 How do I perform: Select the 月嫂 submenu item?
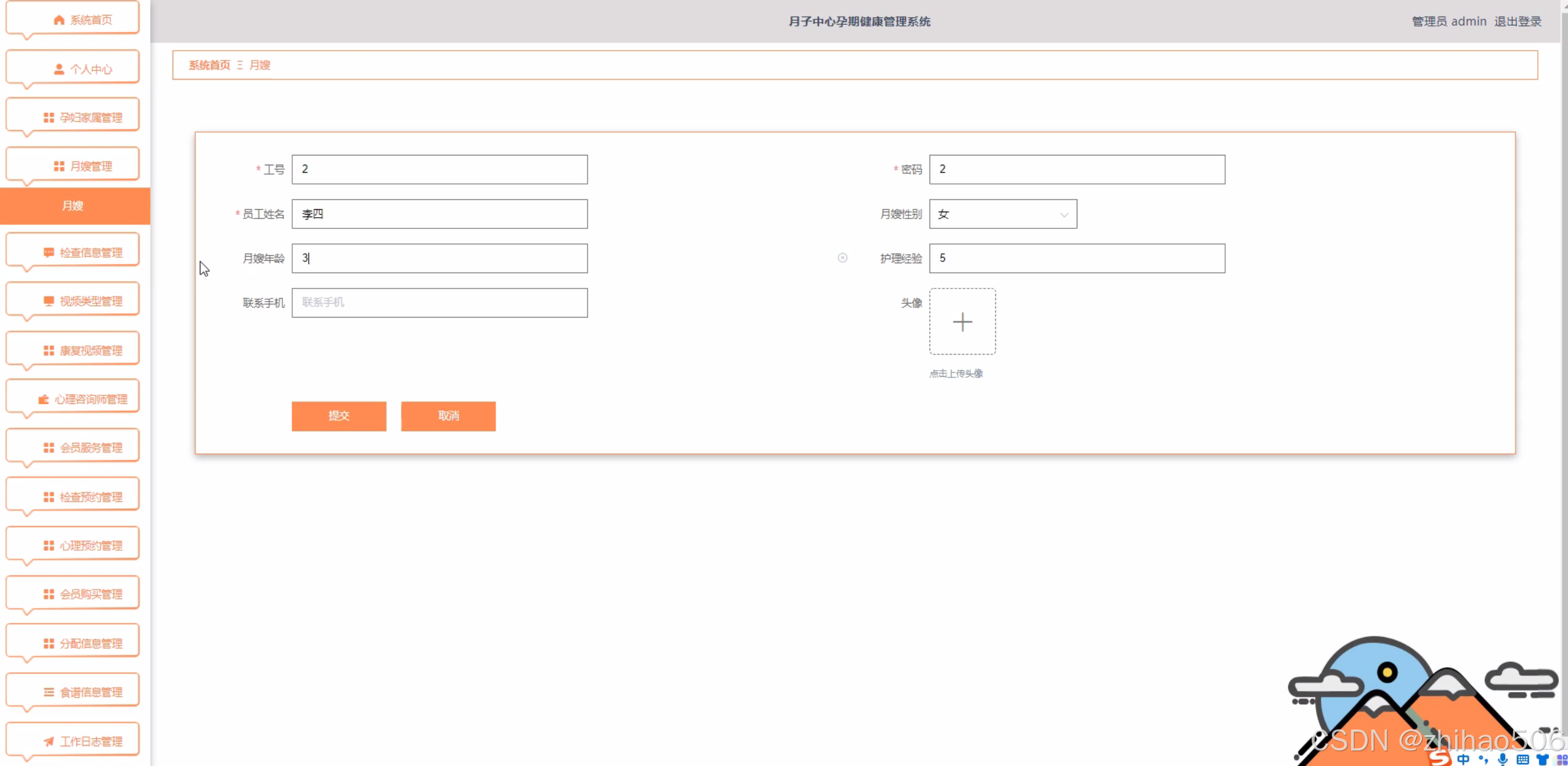[x=73, y=205]
